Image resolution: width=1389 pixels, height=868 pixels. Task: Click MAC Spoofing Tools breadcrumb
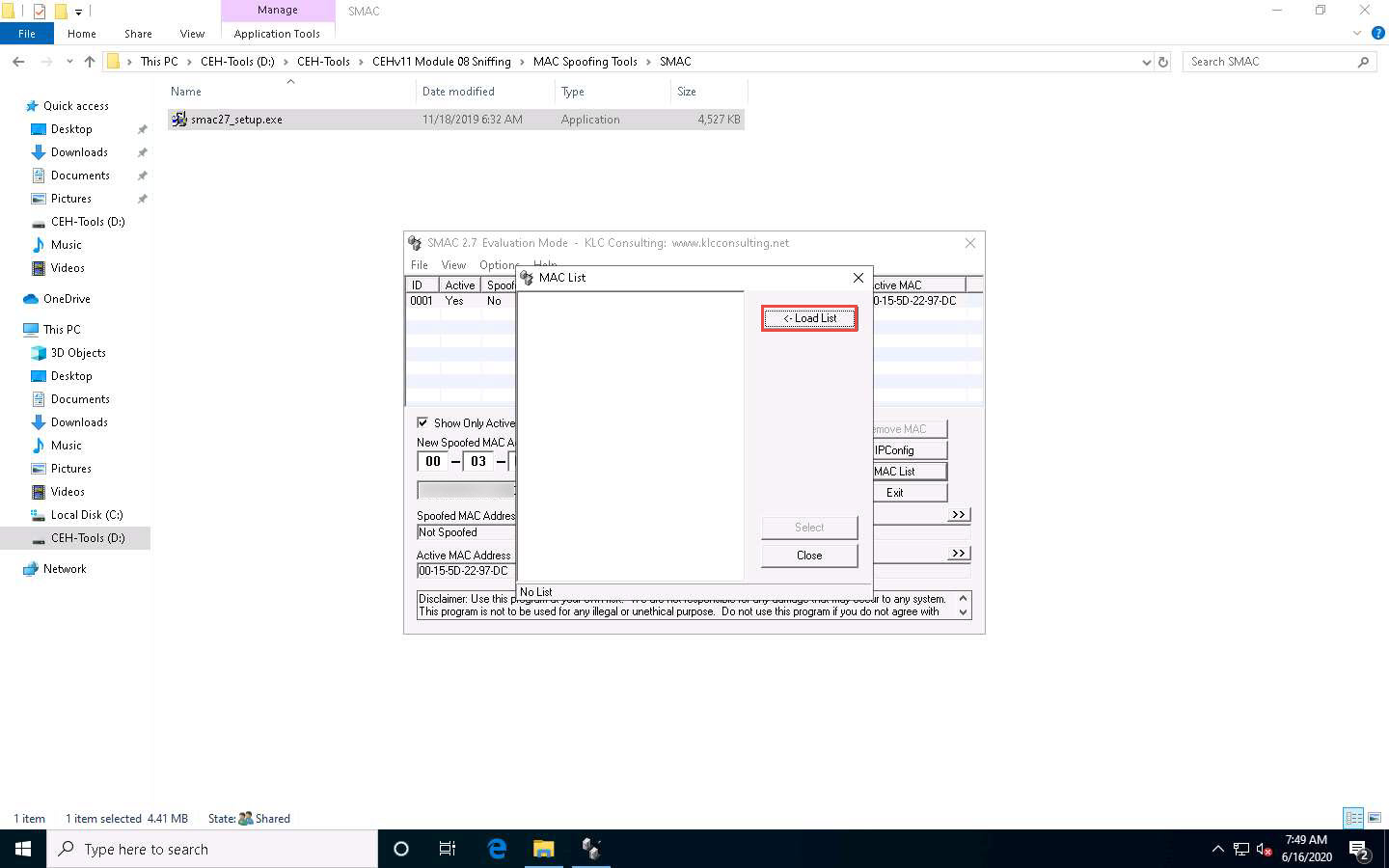pos(586,62)
